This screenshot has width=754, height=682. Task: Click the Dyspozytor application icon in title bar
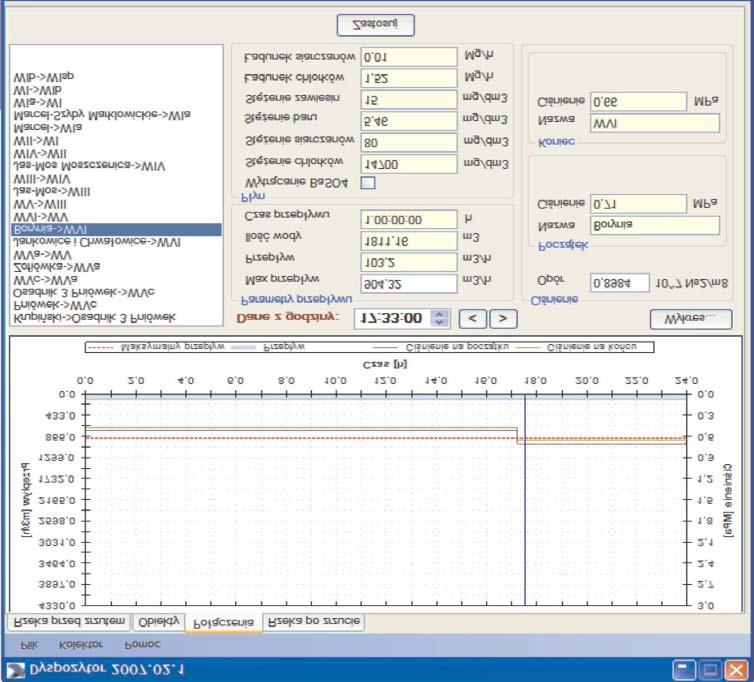15,669
